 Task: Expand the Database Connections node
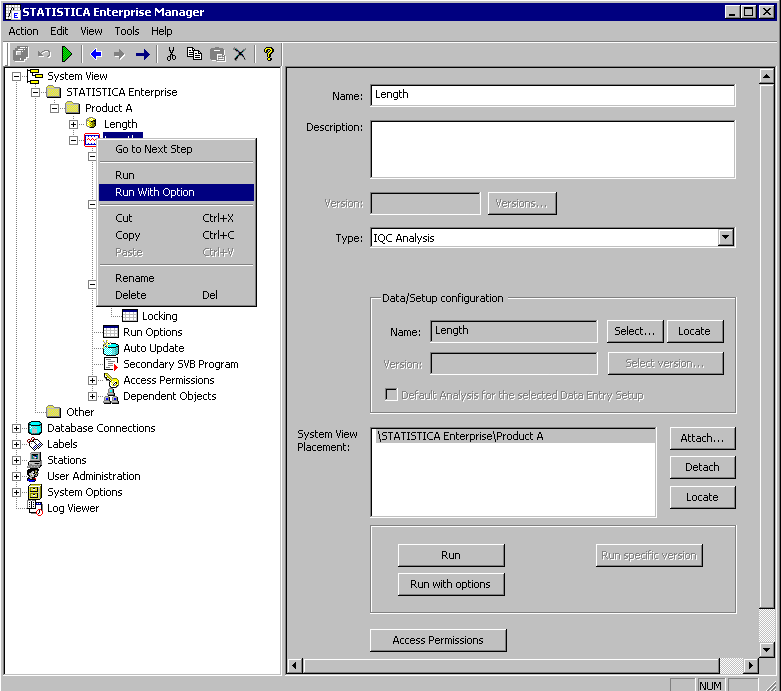[x=16, y=428]
